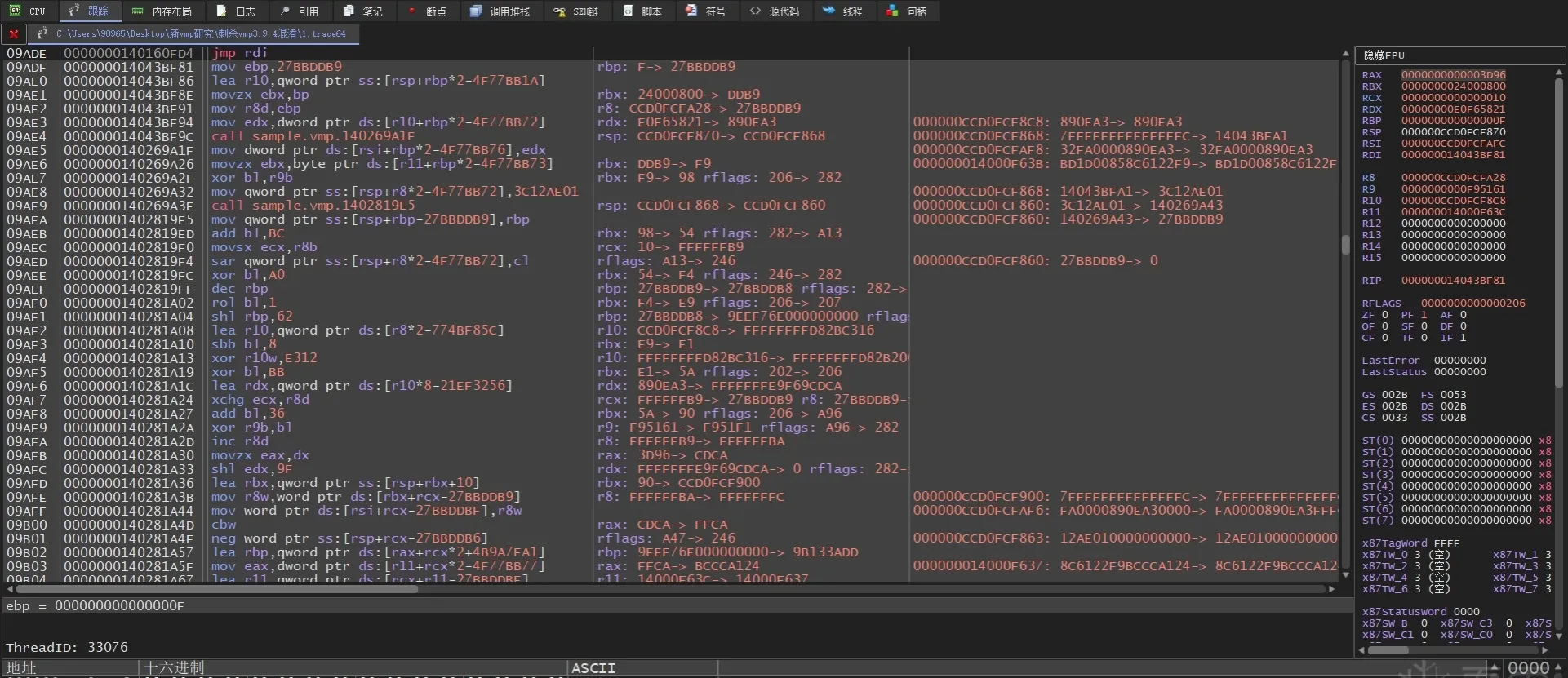The width and height of the screenshot is (1568, 678).
Task: Open the 调用堆栈 call stack tab
Action: pyautogui.click(x=500, y=11)
